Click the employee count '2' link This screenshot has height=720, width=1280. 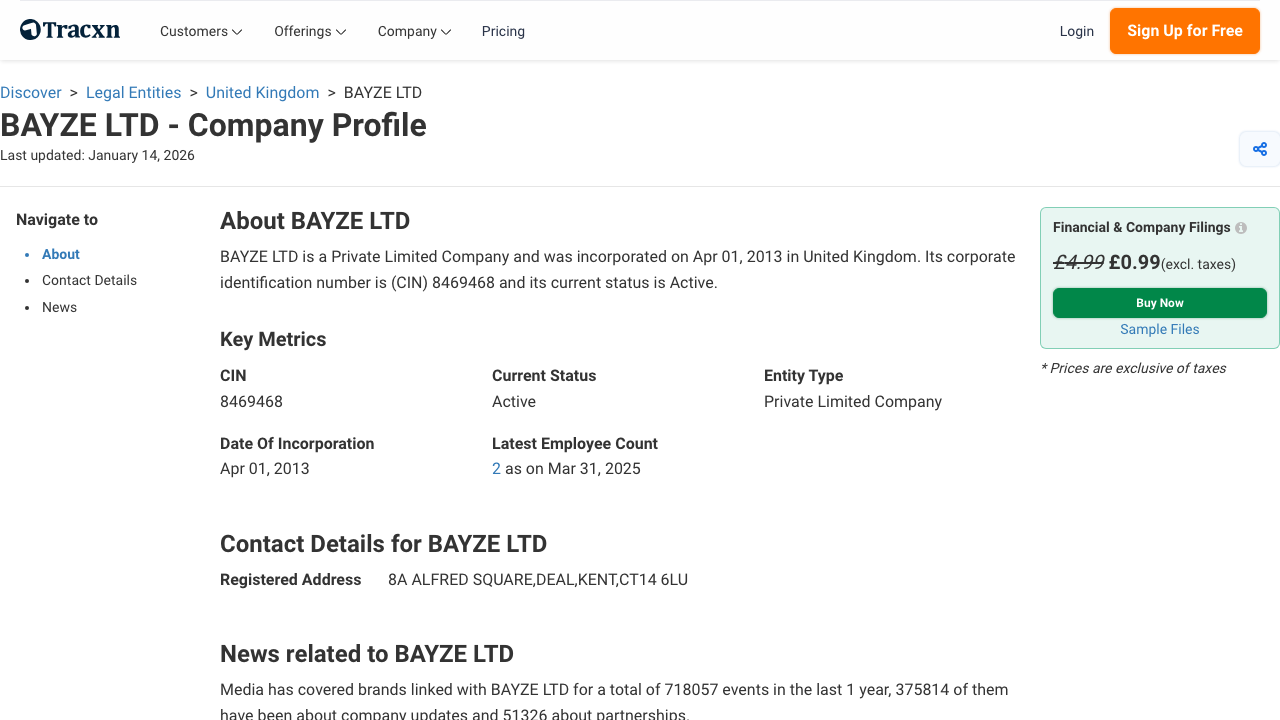496,468
